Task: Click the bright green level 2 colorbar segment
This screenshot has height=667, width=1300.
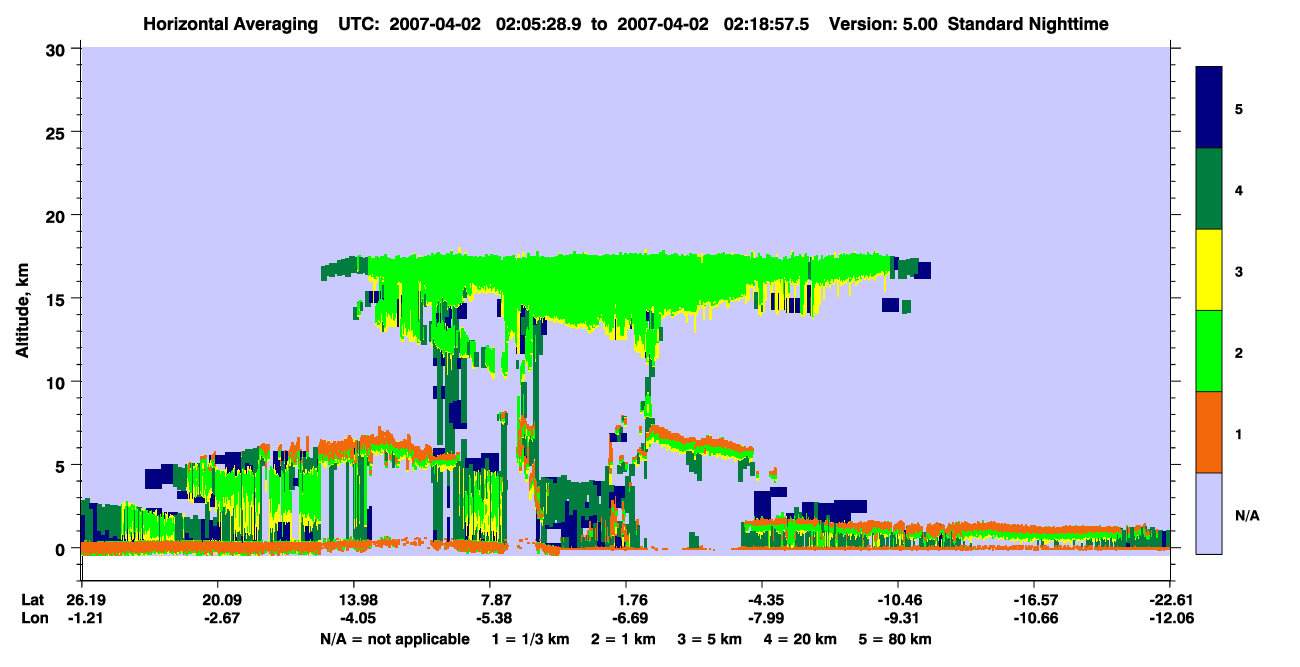Action: point(1209,351)
